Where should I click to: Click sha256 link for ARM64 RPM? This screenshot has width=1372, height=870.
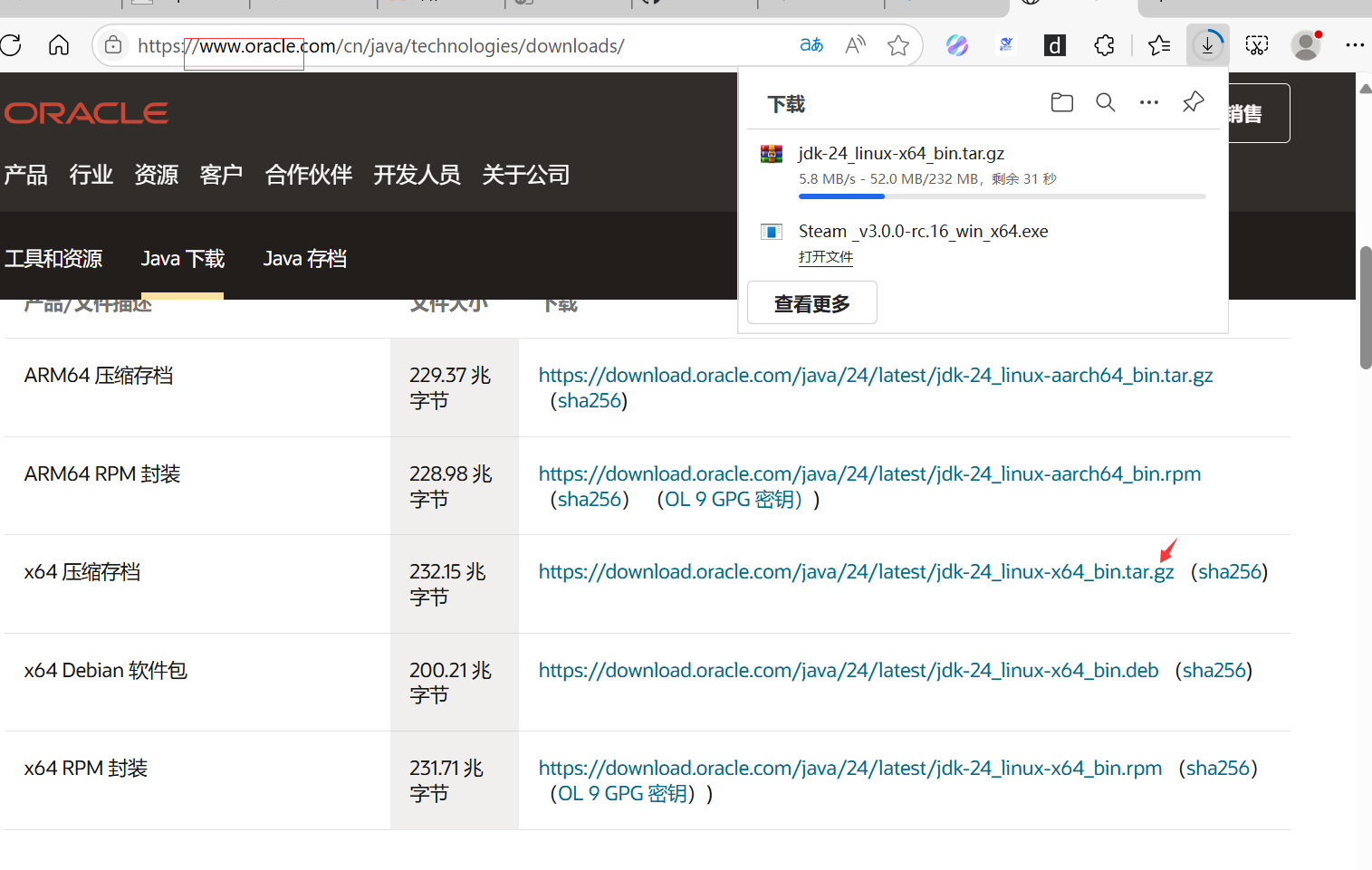pyautogui.click(x=590, y=500)
